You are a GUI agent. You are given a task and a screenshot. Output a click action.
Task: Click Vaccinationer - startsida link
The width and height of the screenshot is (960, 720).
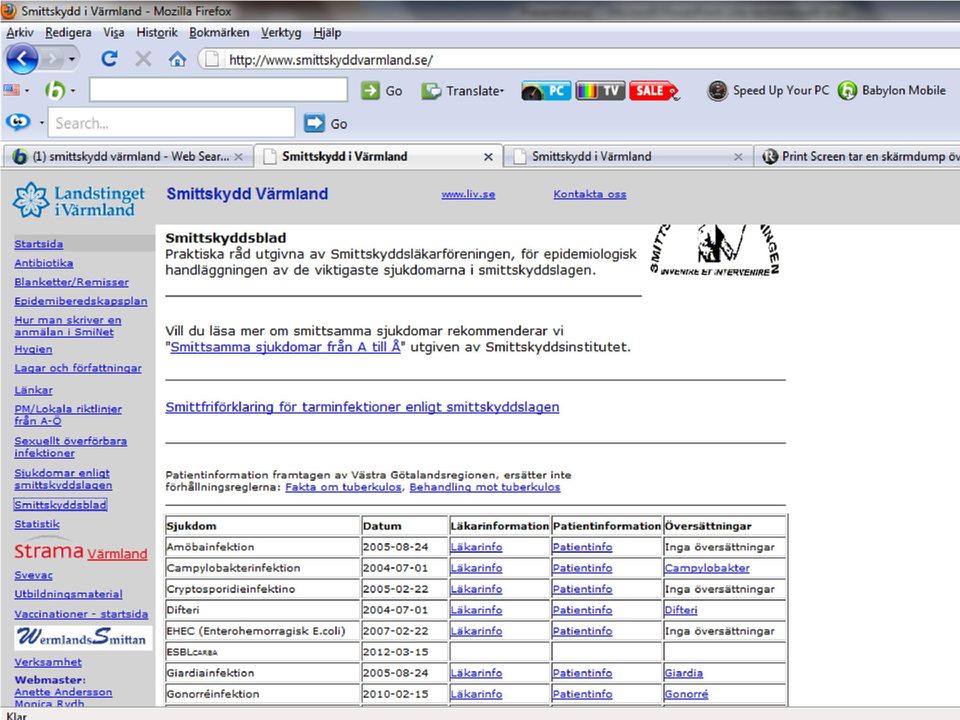point(81,614)
